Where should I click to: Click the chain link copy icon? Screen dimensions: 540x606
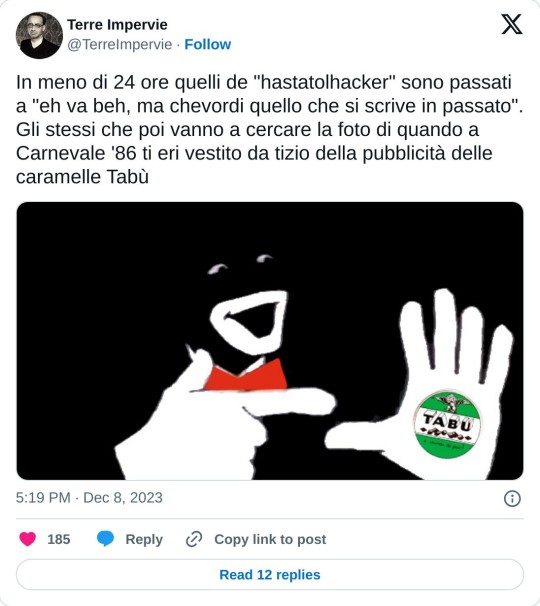194,539
